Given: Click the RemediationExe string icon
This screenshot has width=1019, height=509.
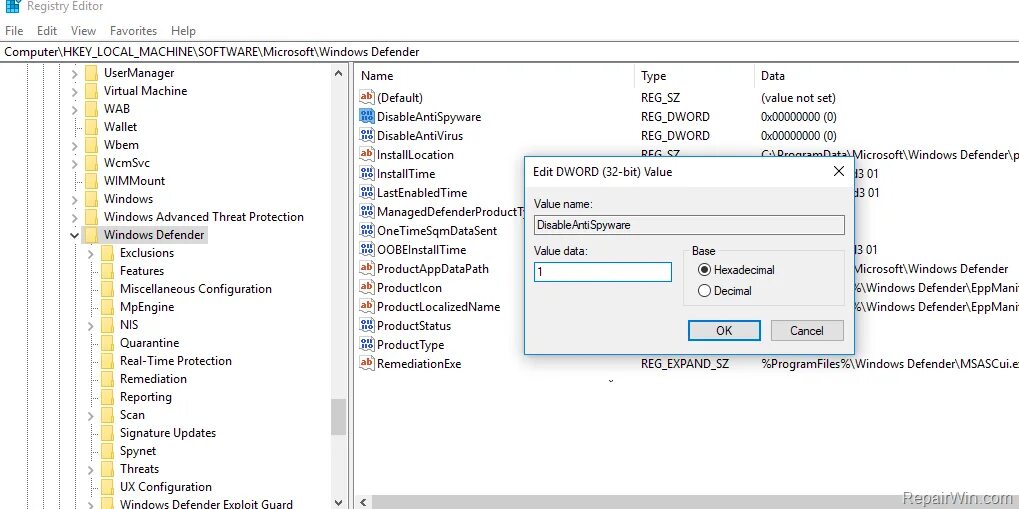Looking at the screenshot, I should pos(367,363).
